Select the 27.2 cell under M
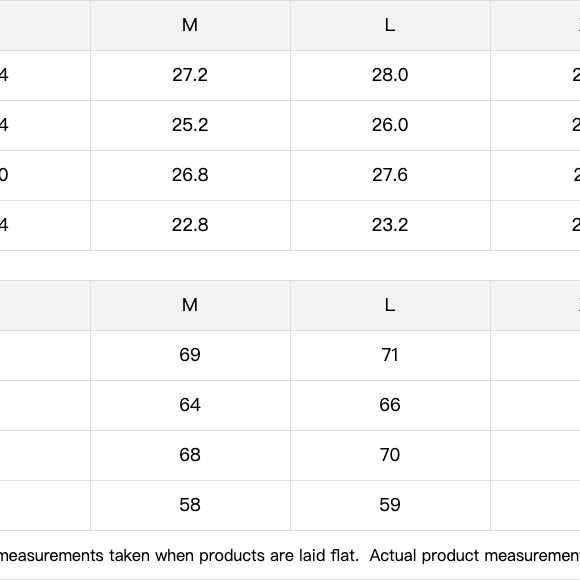The height and width of the screenshot is (580, 580). pyautogui.click(x=190, y=75)
